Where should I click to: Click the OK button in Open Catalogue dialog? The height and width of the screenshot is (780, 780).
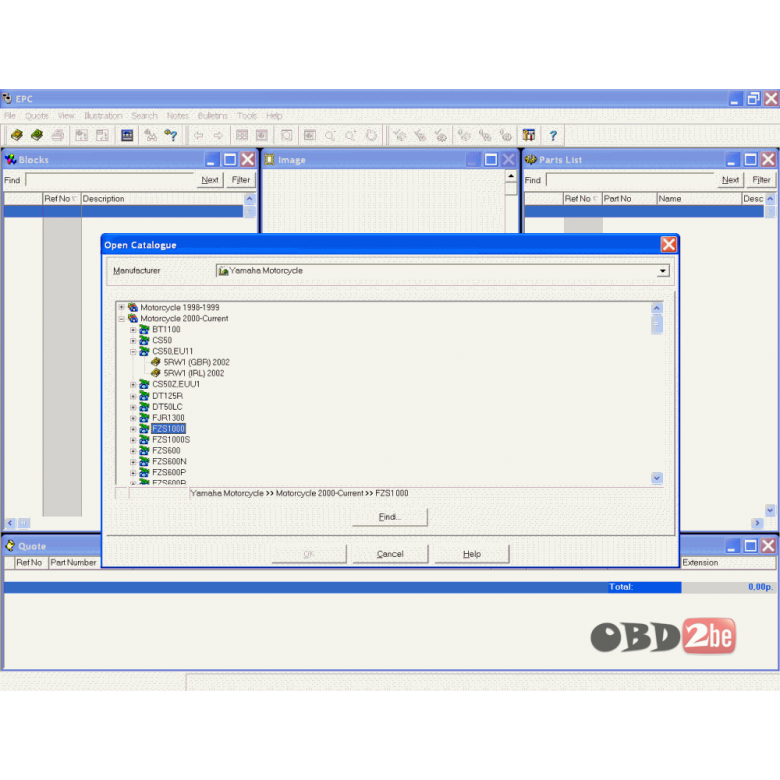click(309, 554)
